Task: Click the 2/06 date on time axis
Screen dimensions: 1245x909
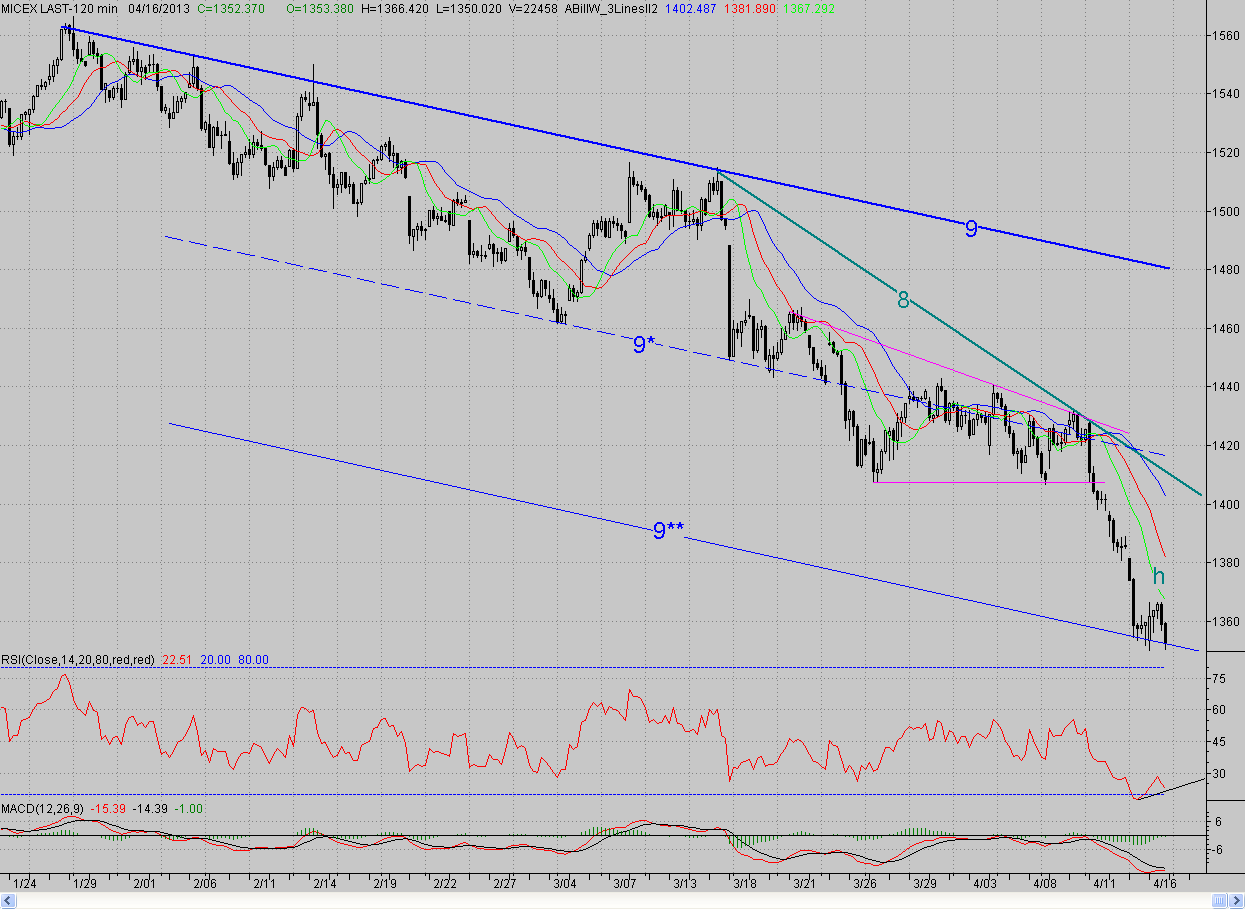Action: pyautogui.click(x=205, y=884)
